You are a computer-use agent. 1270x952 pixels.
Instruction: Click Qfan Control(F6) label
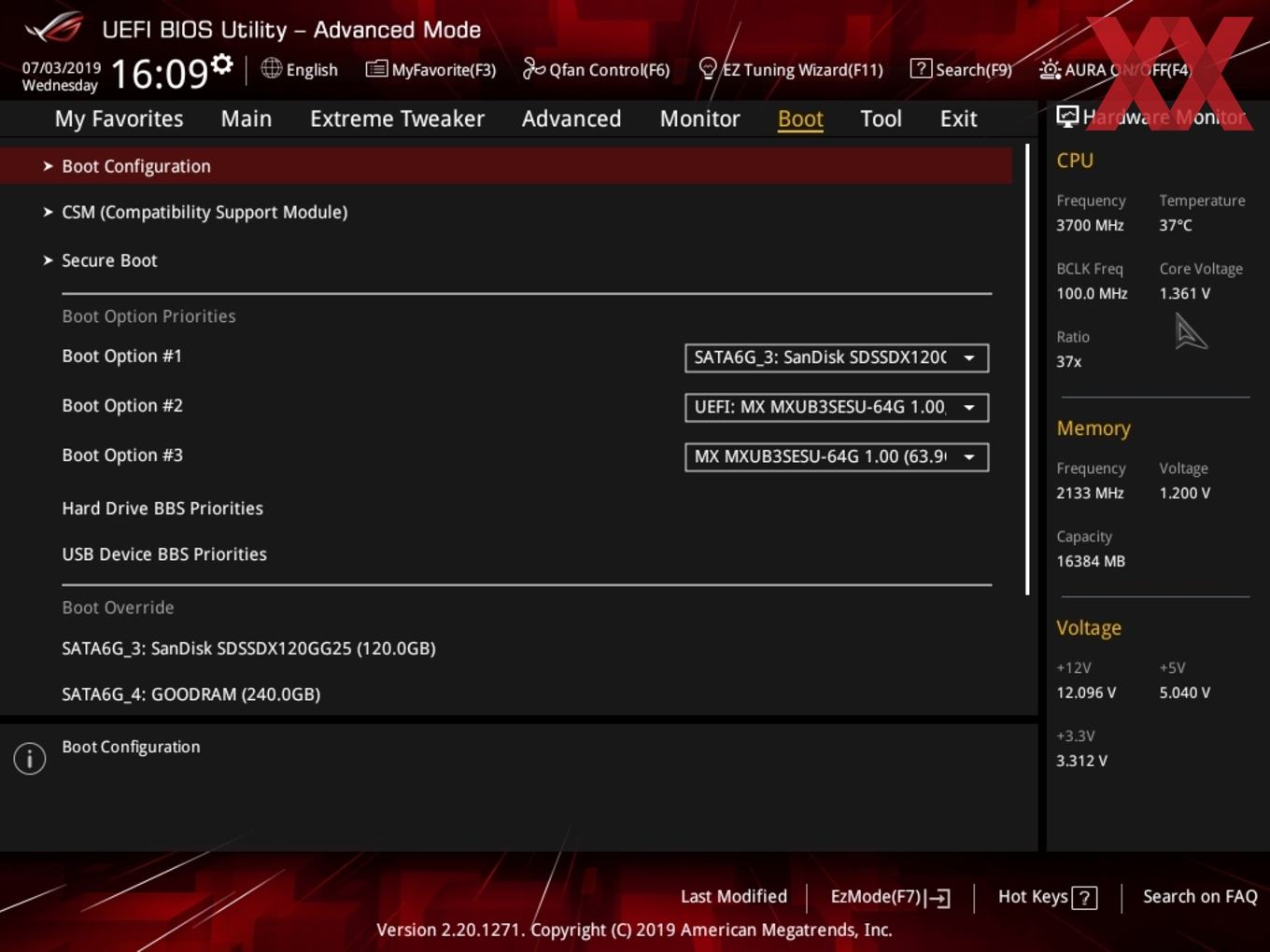point(609,70)
